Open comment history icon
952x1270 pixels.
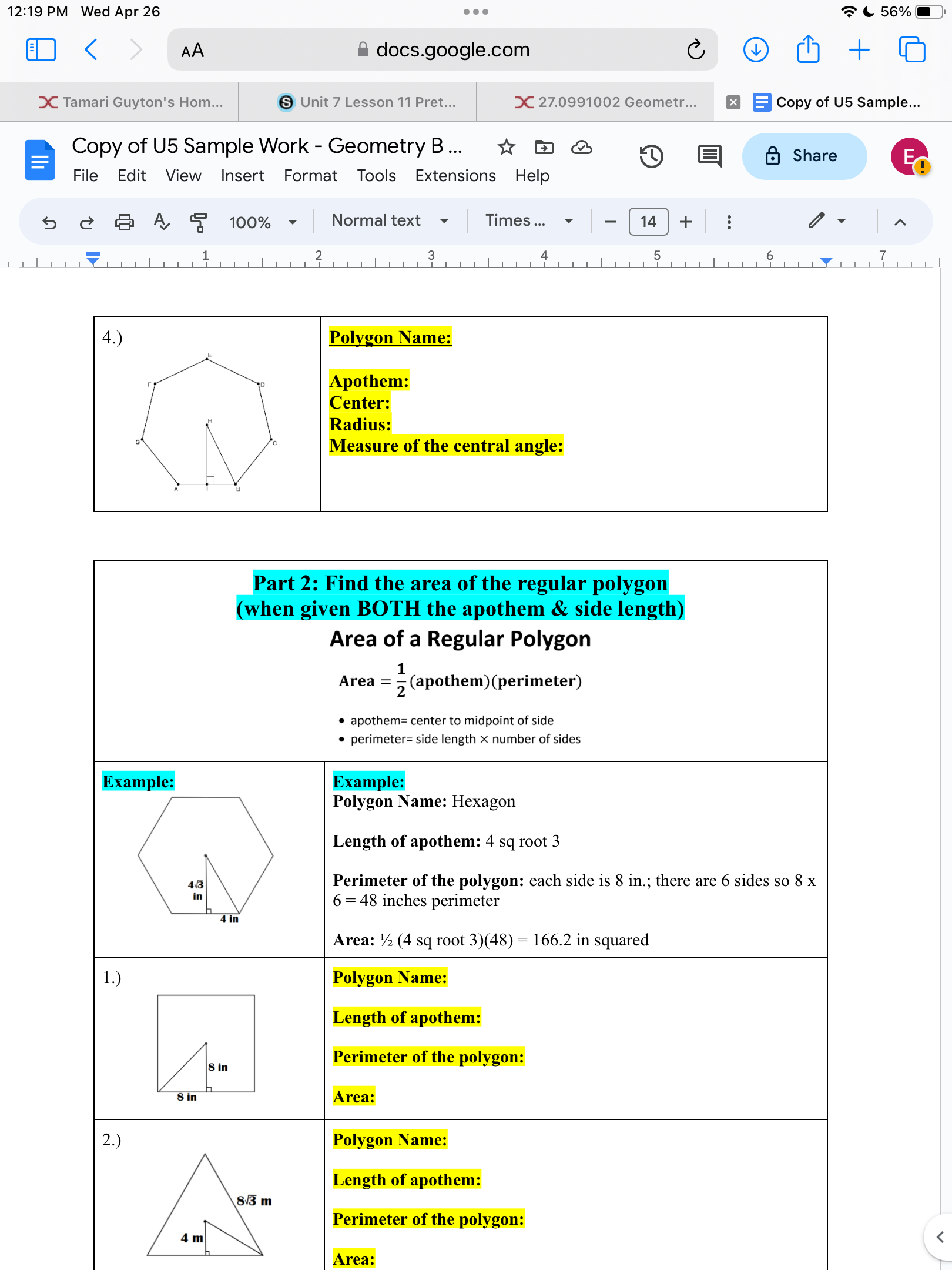coord(709,156)
